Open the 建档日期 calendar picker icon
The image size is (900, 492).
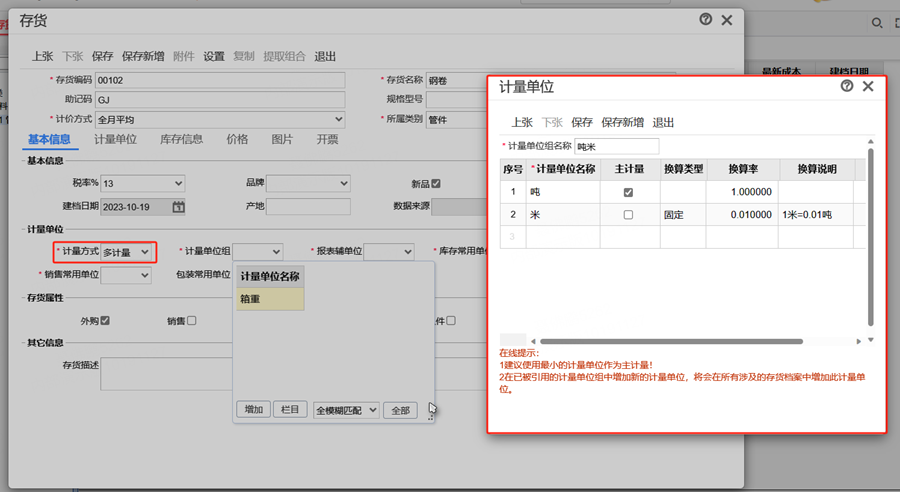pyautogui.click(x=178, y=207)
